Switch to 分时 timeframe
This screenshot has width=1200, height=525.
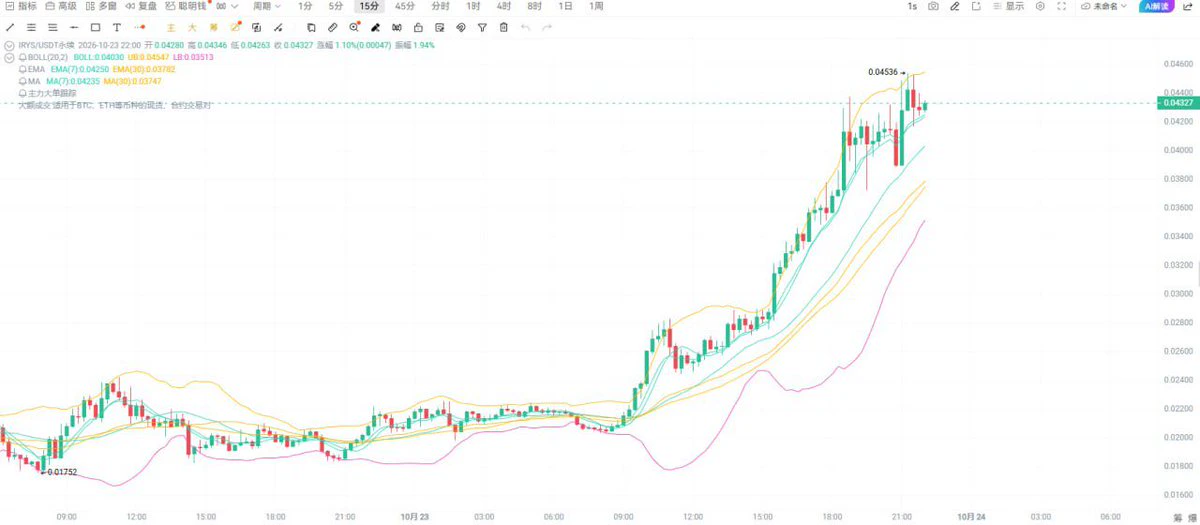click(440, 6)
